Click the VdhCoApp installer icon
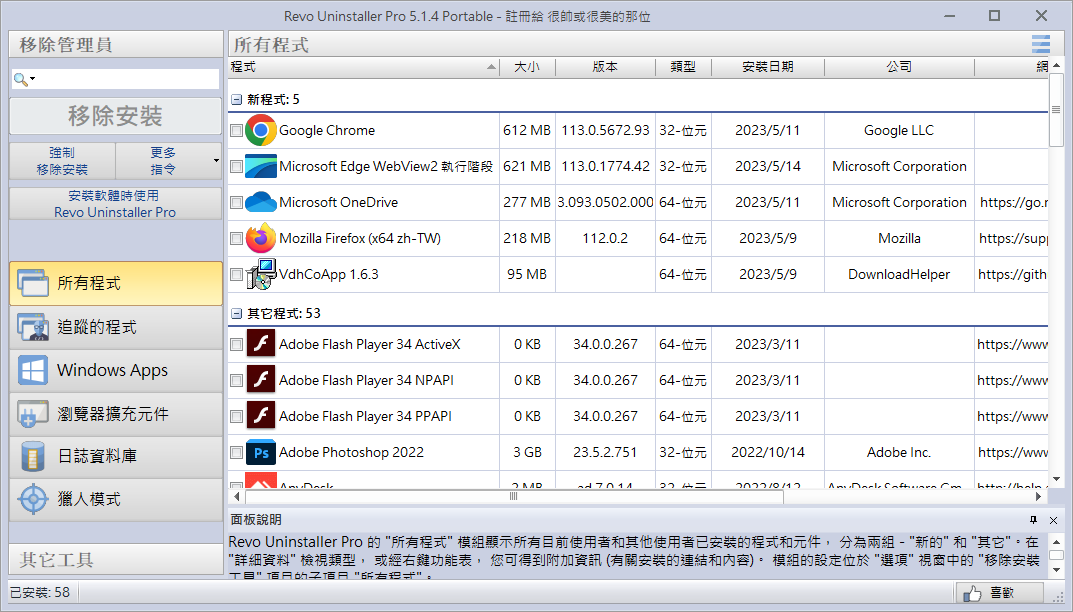The width and height of the screenshot is (1073, 612). coord(261,274)
